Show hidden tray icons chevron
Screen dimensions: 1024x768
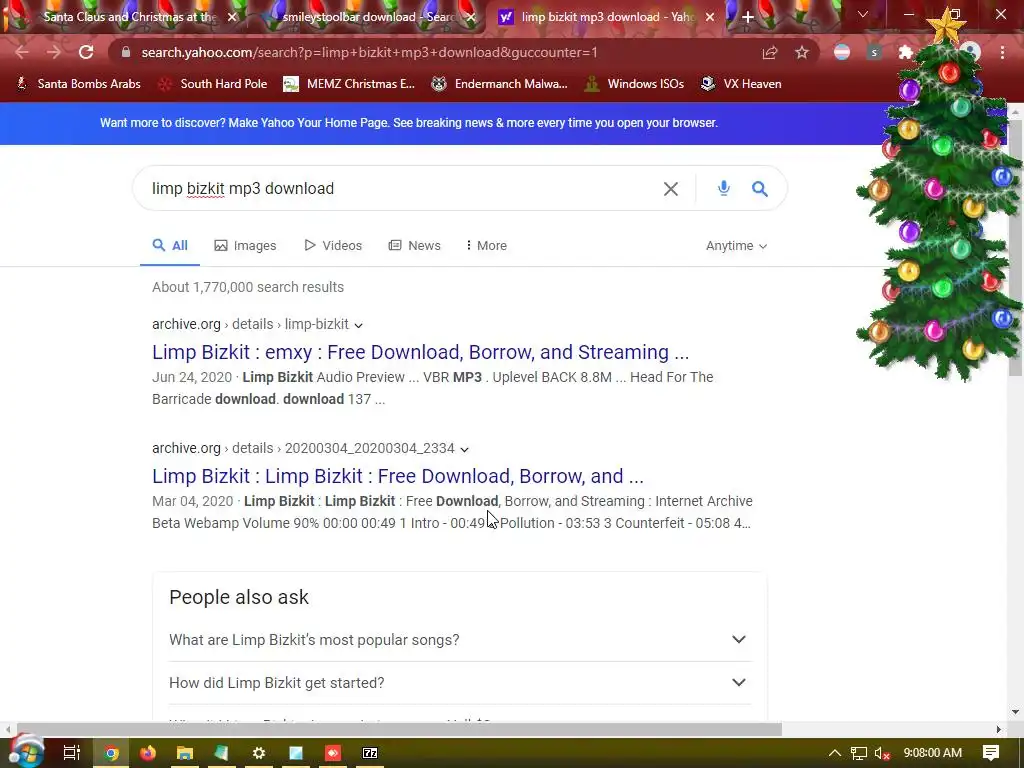(x=835, y=753)
